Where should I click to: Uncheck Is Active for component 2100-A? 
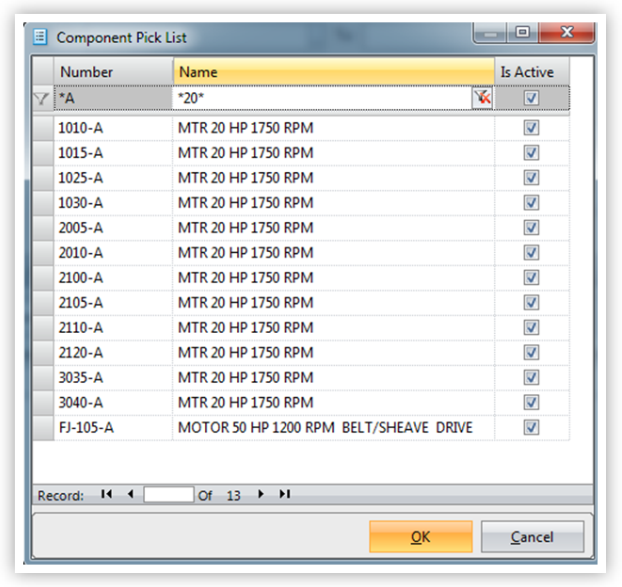pyautogui.click(x=531, y=278)
